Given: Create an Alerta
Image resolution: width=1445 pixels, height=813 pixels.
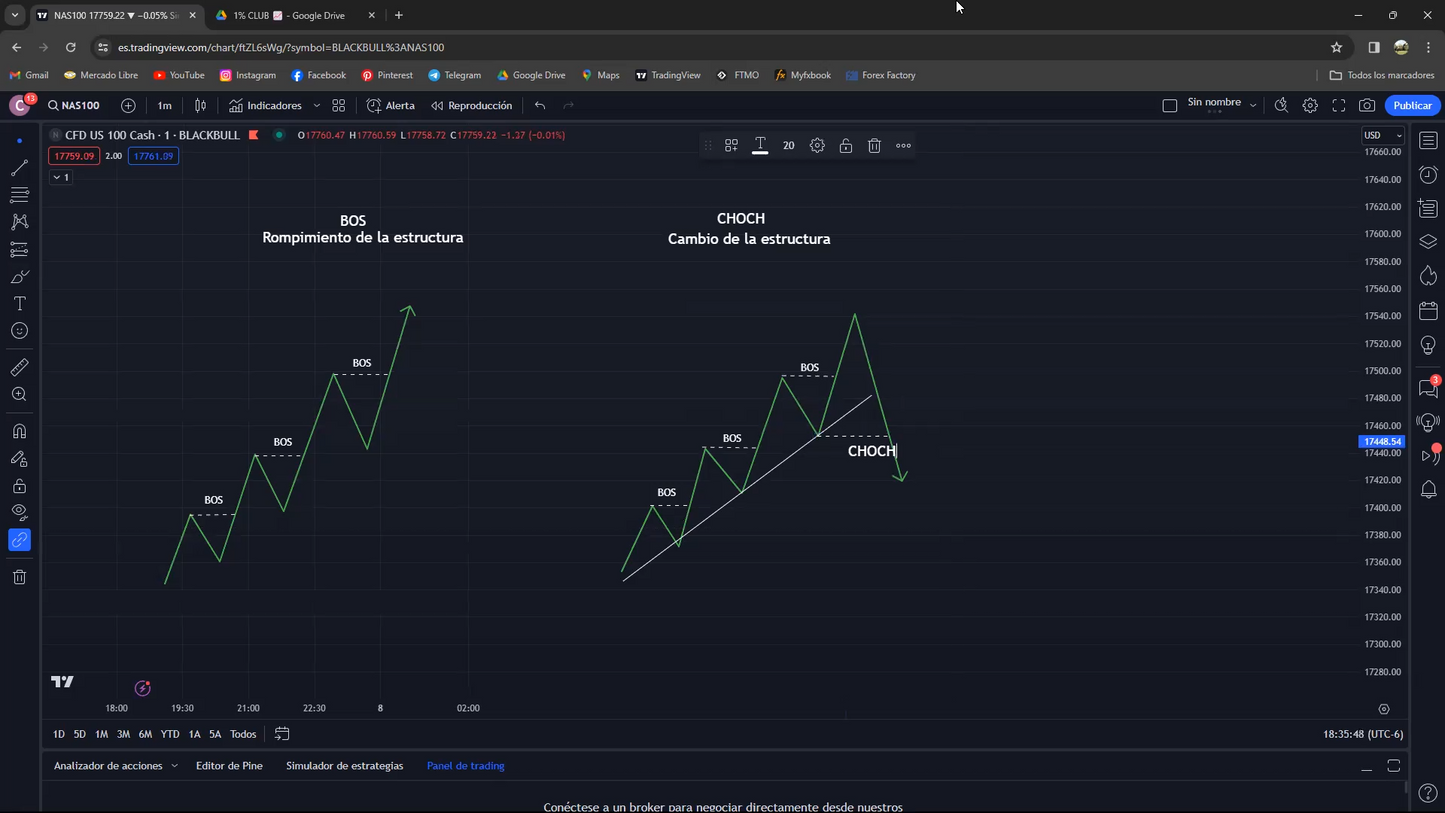Looking at the screenshot, I should point(391,106).
